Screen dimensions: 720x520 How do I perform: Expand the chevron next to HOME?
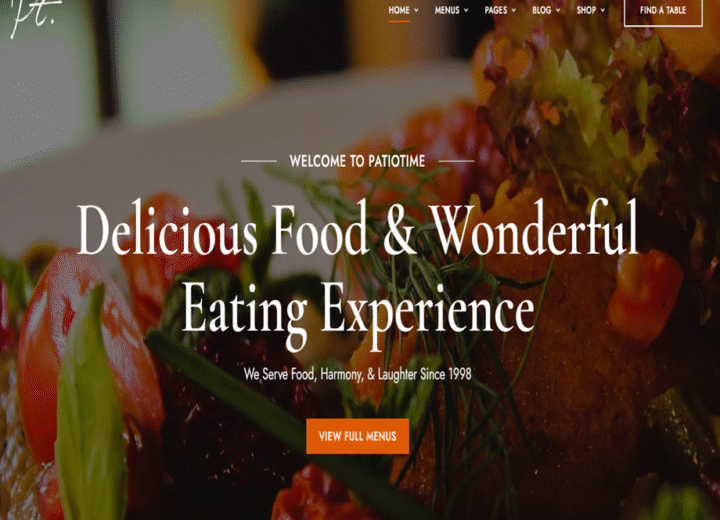[416, 10]
